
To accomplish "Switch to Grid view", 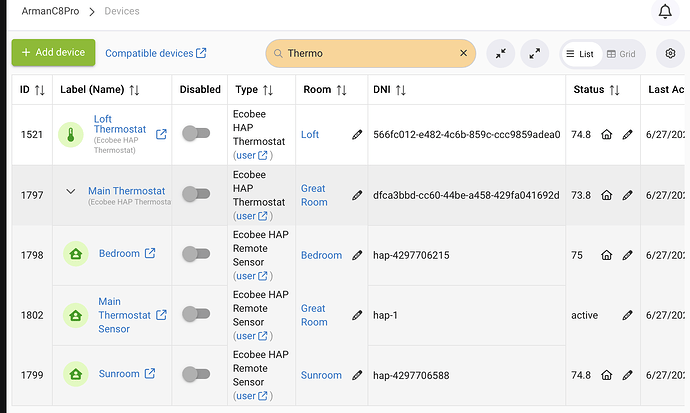I will [x=621, y=54].
